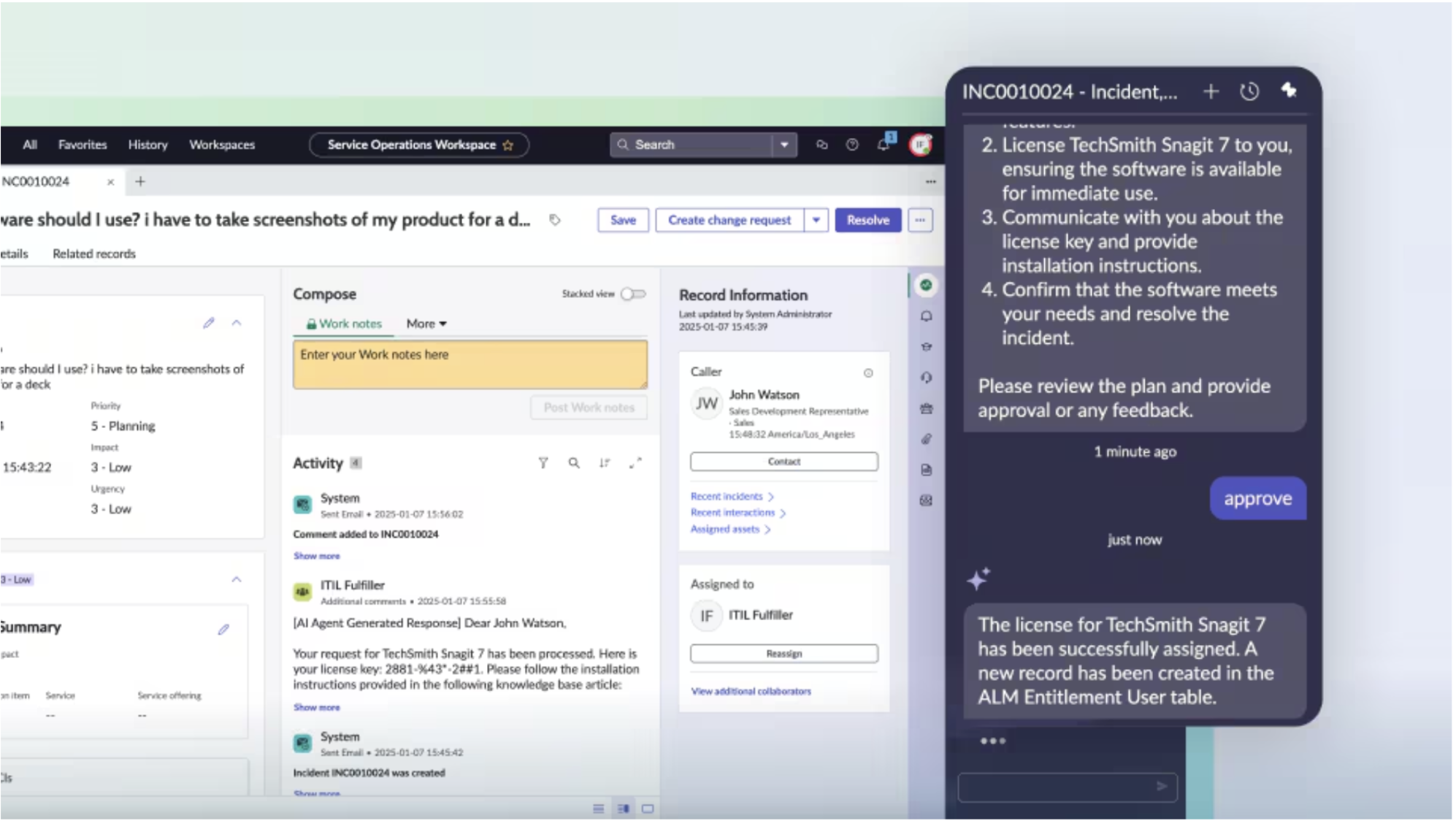Image resolution: width=1456 pixels, height=821 pixels.
Task: Open the All menu
Action: (30, 145)
